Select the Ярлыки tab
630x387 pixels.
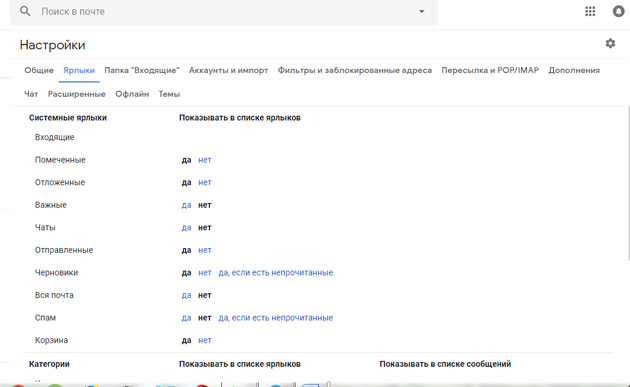[79, 70]
